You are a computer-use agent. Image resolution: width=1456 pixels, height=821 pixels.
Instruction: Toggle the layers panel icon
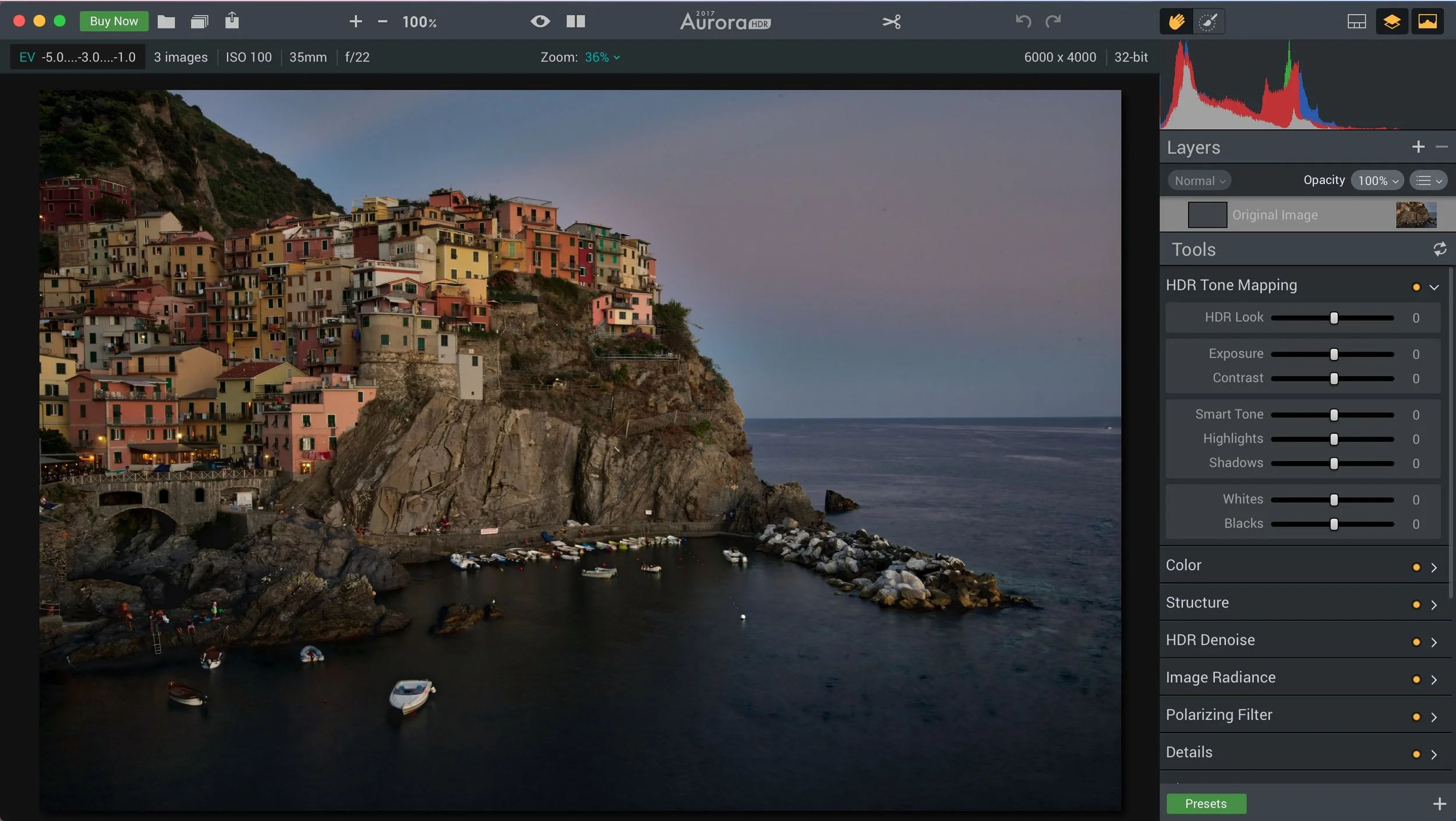tap(1392, 22)
